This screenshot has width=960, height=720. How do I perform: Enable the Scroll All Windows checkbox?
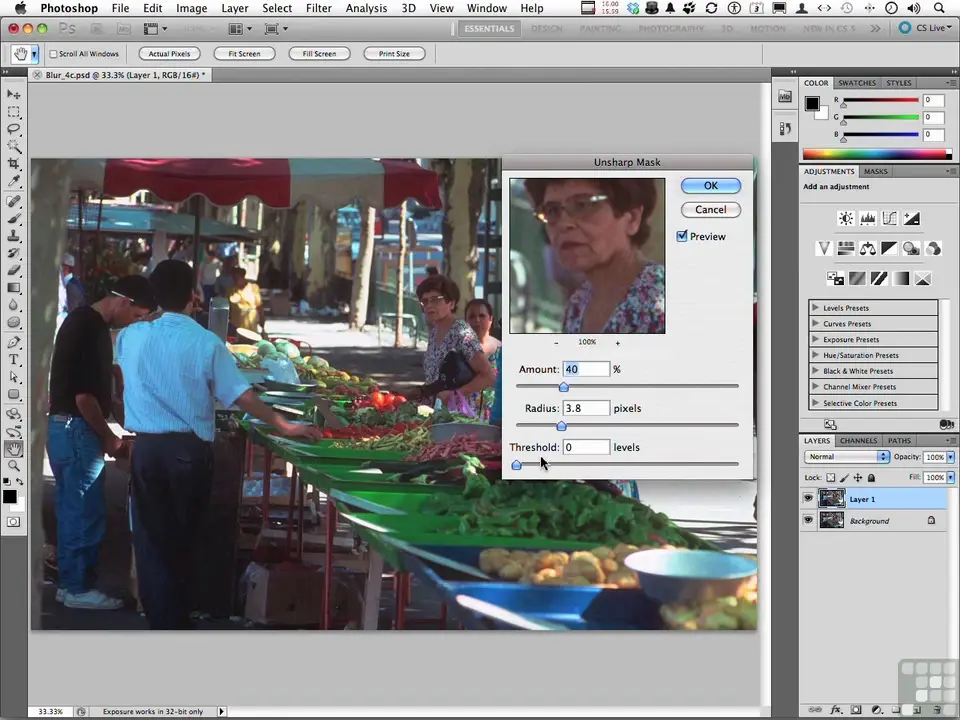click(x=53, y=54)
